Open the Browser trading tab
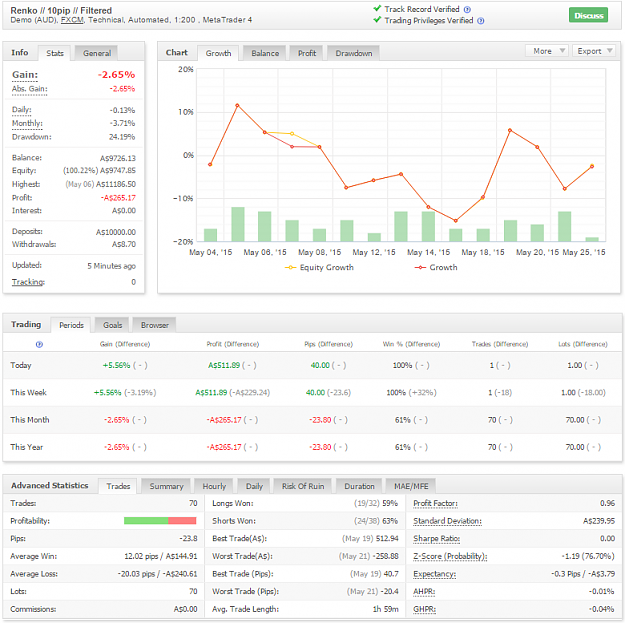The height and width of the screenshot is (623, 625). click(155, 325)
